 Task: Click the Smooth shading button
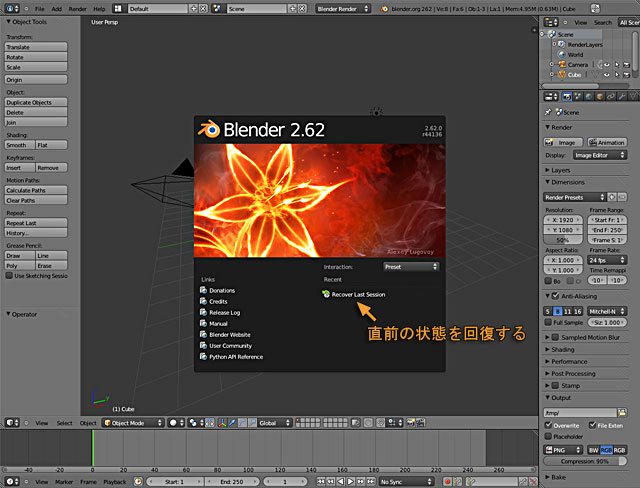20,145
